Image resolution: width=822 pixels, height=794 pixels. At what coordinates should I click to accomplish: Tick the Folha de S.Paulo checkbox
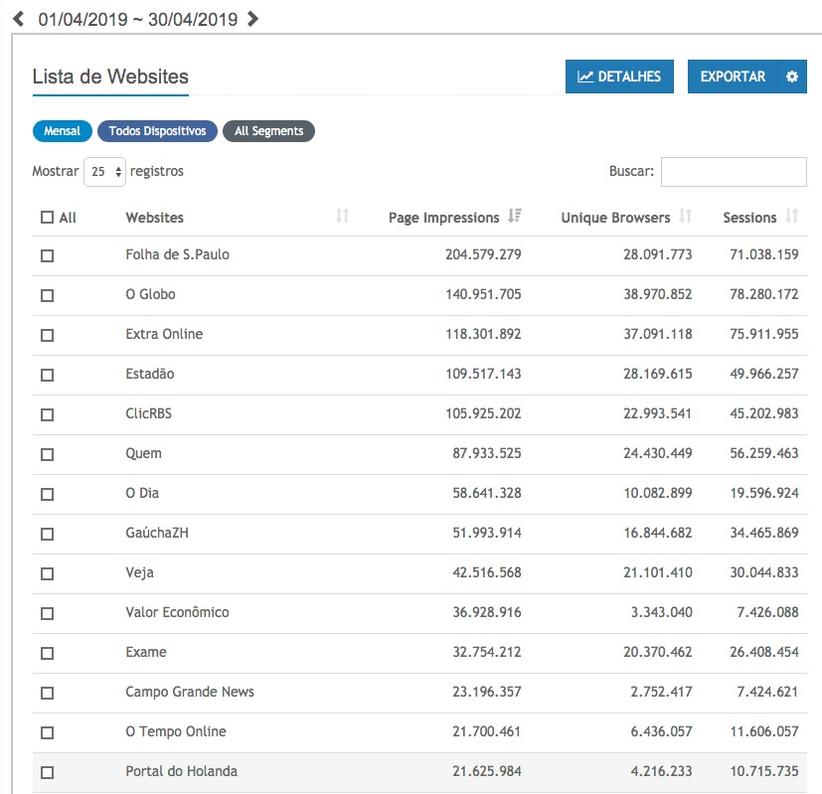pos(47,256)
